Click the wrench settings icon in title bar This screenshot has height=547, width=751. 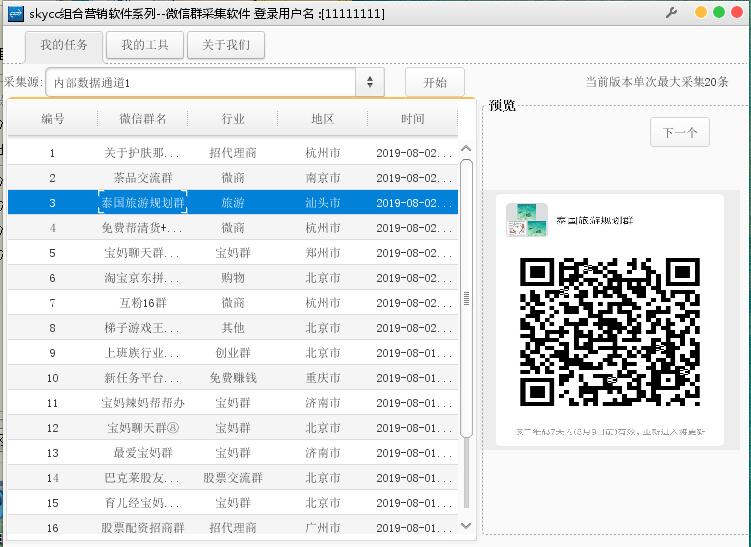pos(672,13)
